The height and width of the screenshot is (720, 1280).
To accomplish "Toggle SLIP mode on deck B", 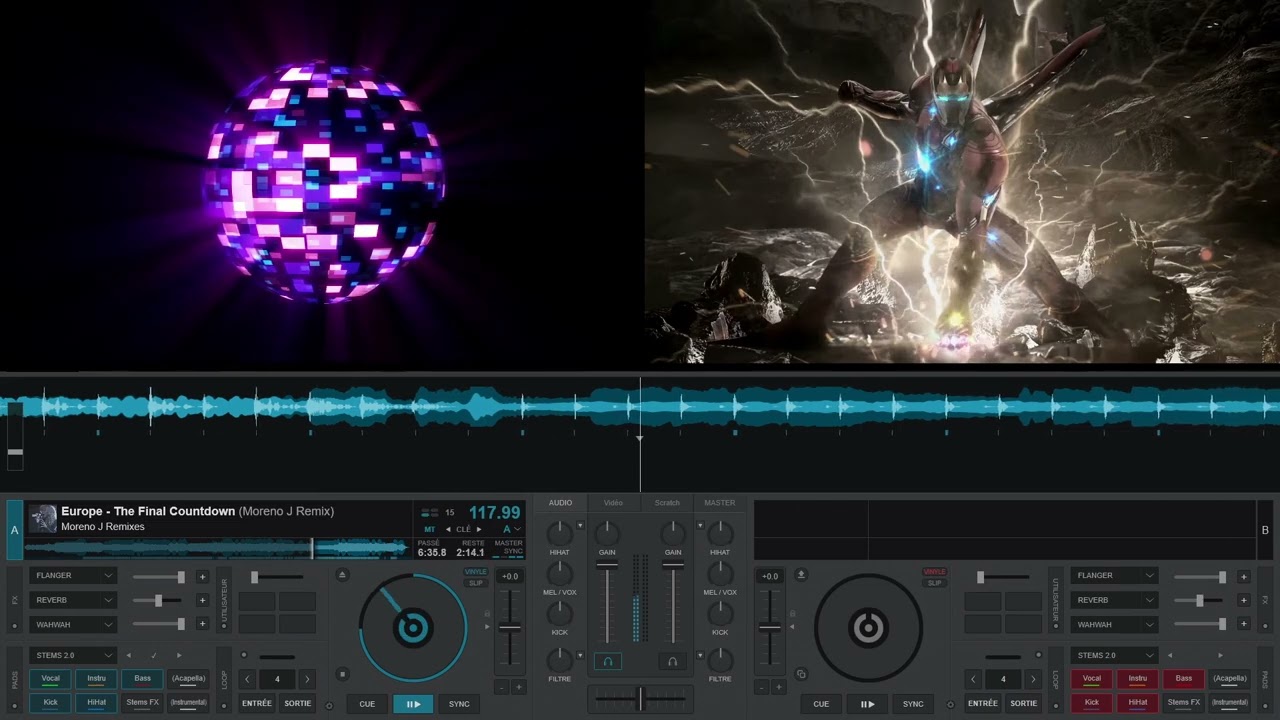I will (x=935, y=583).
